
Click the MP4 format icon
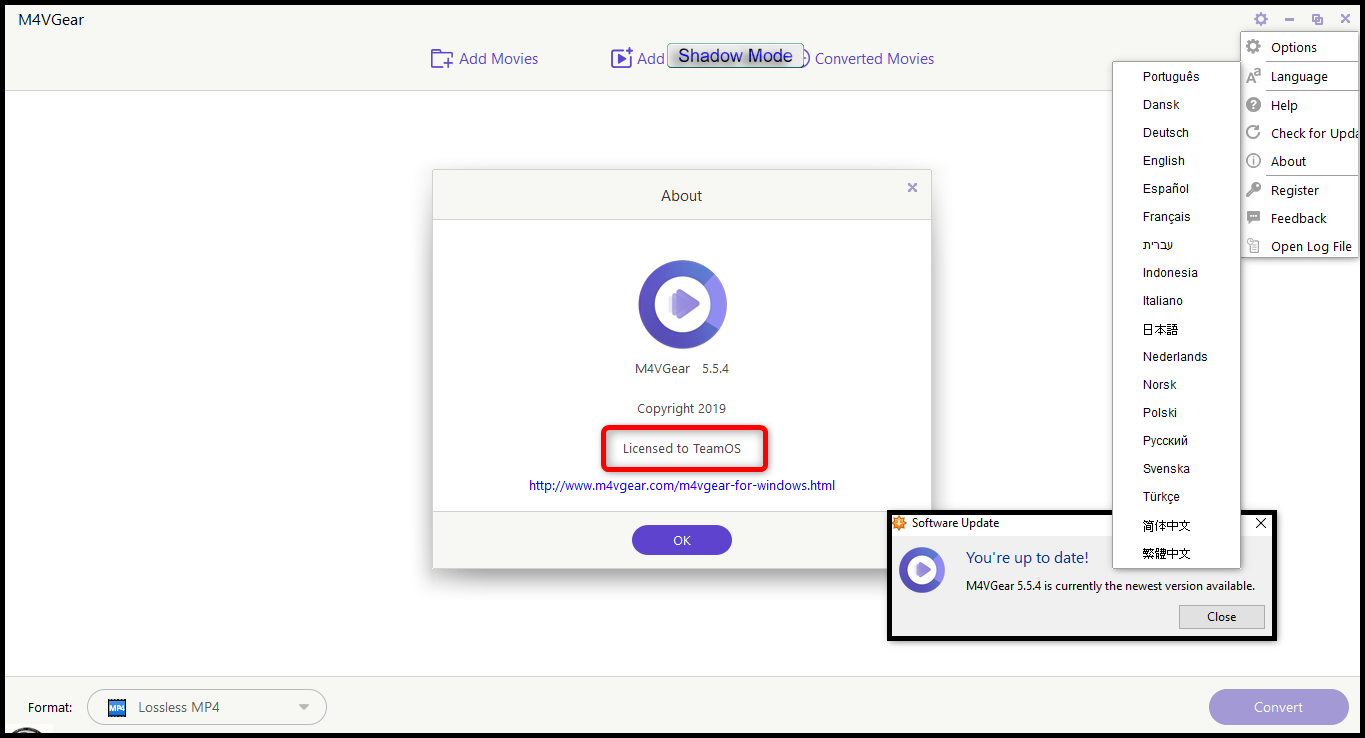(x=117, y=707)
